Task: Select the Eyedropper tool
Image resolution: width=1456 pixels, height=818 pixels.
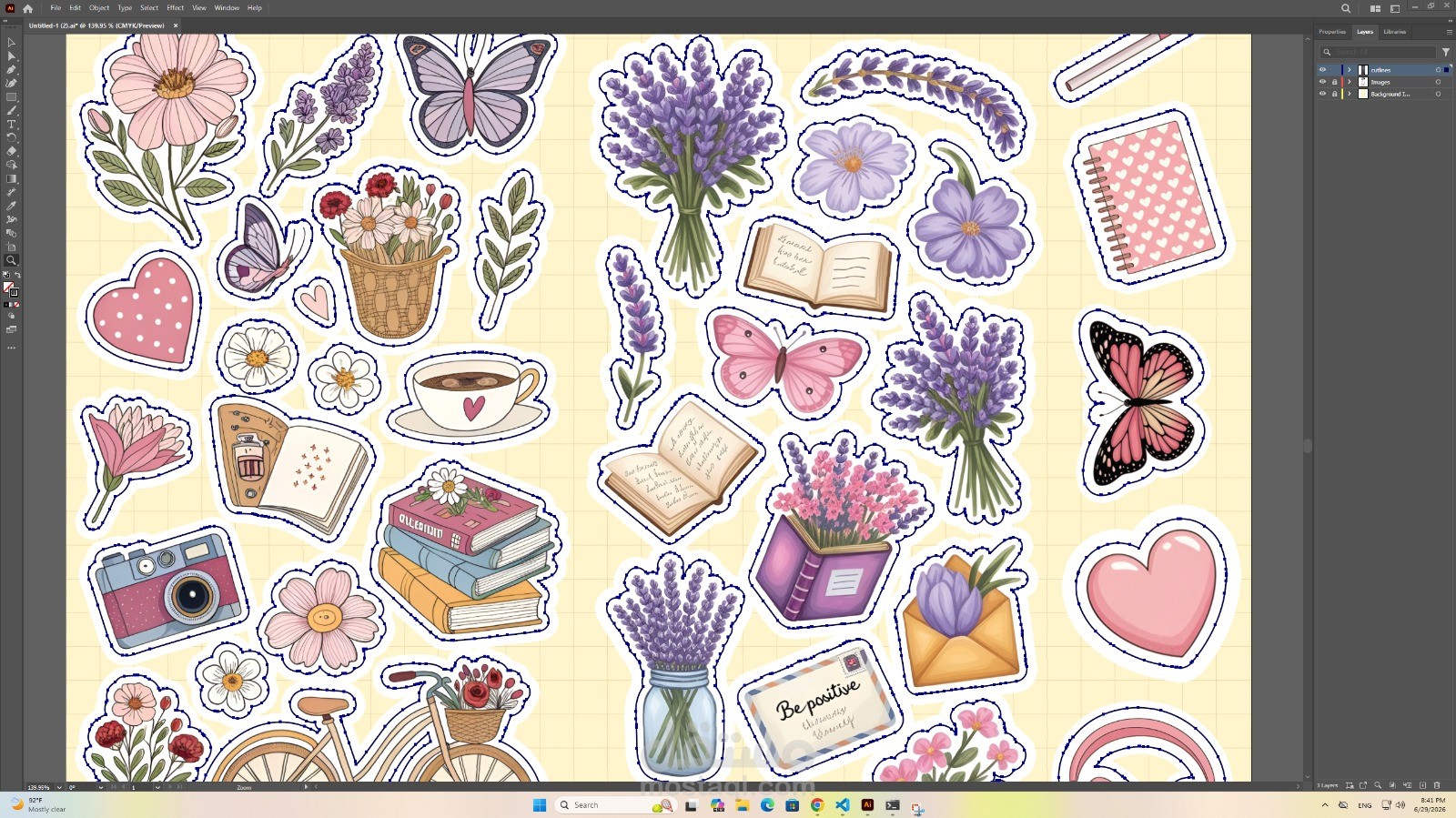Action: click(11, 206)
